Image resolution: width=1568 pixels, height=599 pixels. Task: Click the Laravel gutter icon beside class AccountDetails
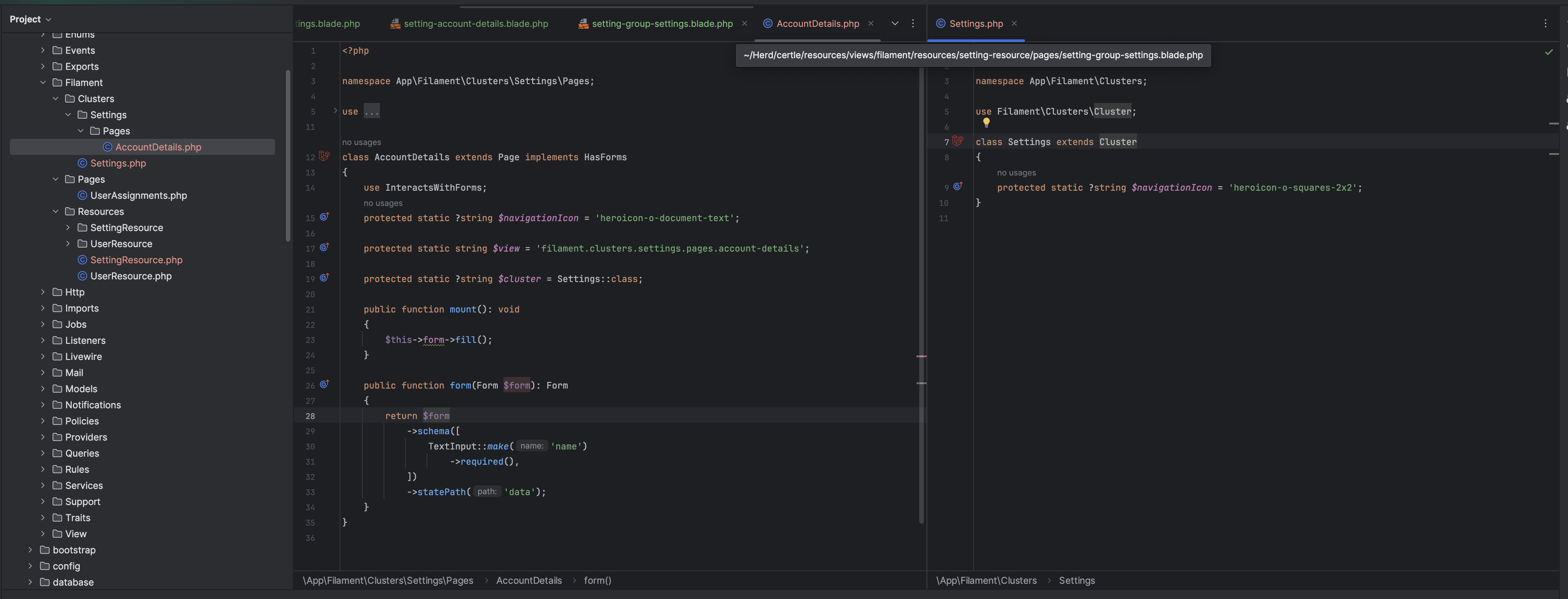tap(324, 156)
